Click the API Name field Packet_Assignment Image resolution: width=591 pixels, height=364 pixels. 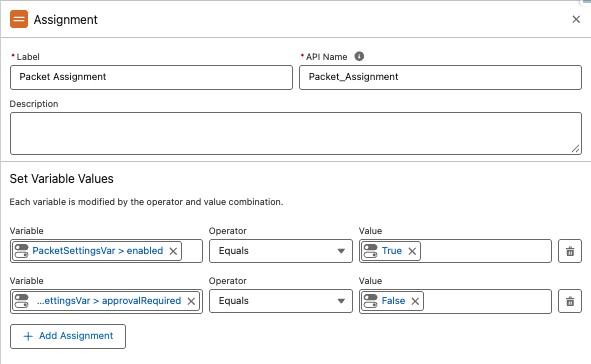coord(440,77)
